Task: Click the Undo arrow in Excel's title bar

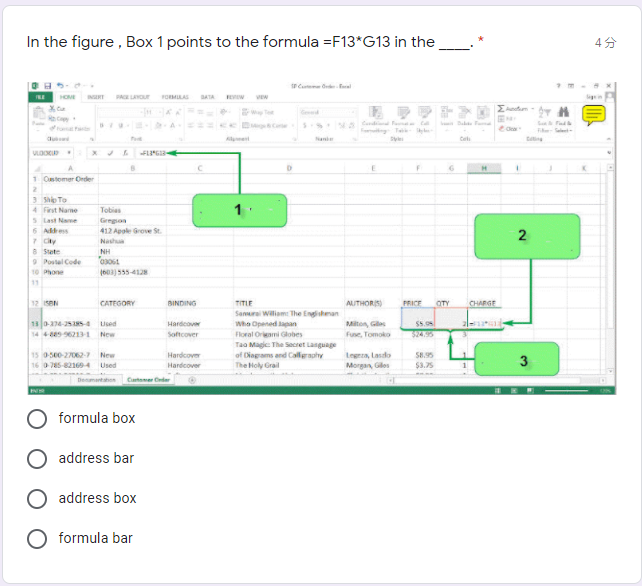Action: click(x=60, y=86)
